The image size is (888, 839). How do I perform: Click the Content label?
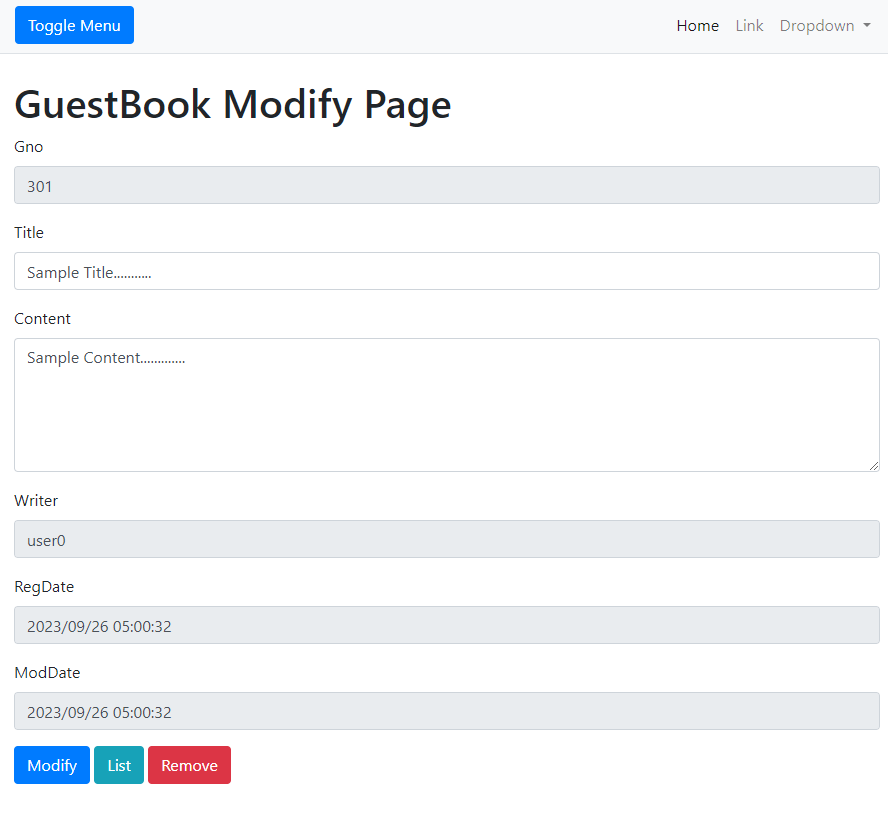coord(42,319)
